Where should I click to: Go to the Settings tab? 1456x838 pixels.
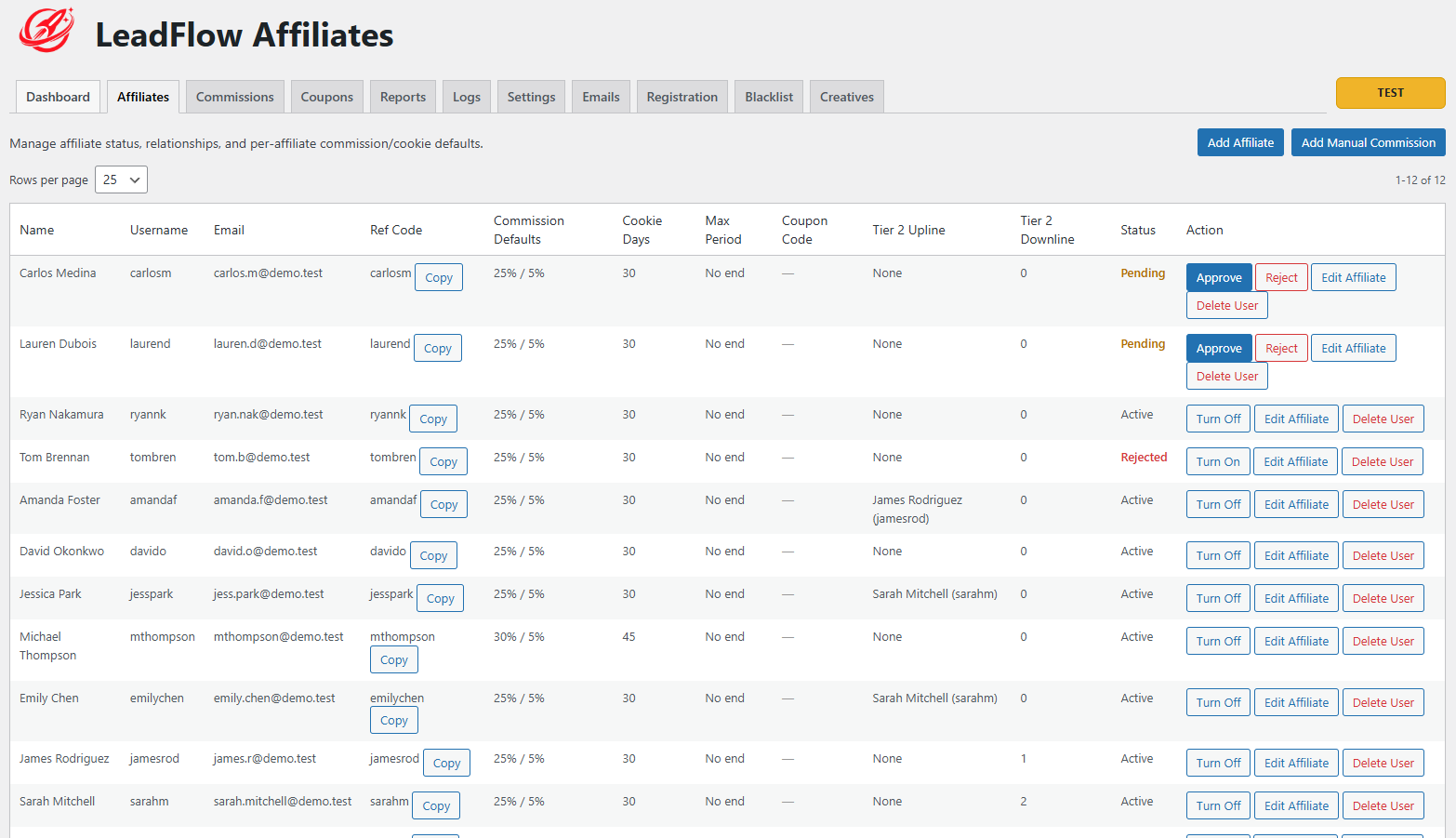click(x=531, y=96)
